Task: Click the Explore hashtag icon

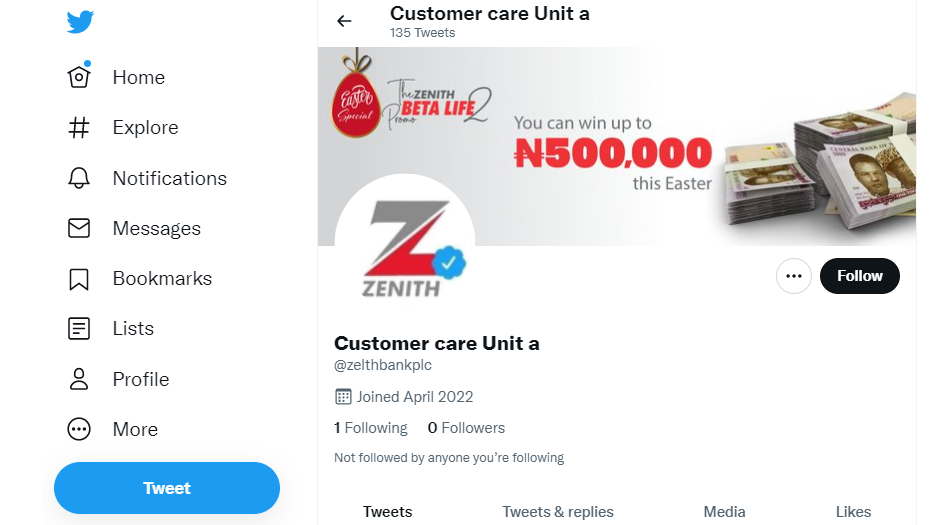Action: pyautogui.click(x=79, y=127)
